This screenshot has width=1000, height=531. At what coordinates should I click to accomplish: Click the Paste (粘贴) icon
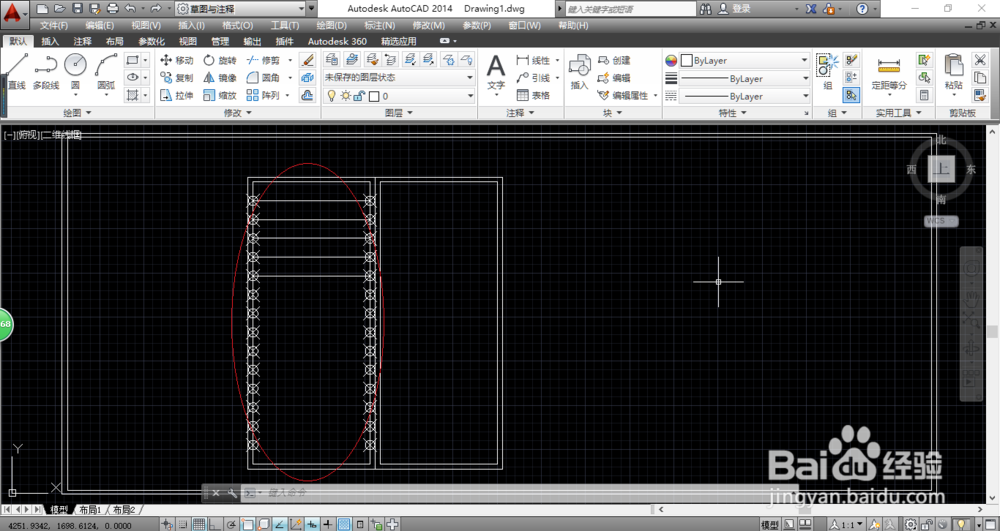coord(954,71)
